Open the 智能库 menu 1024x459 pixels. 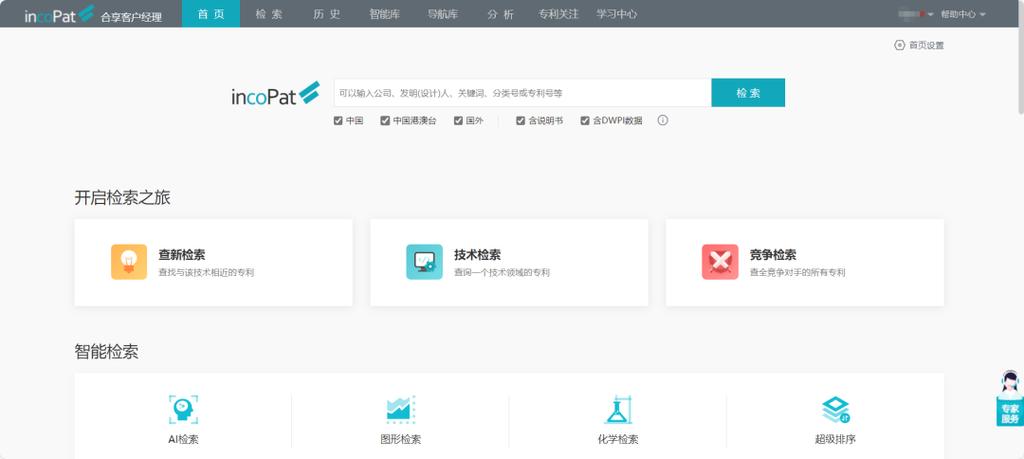click(x=384, y=14)
